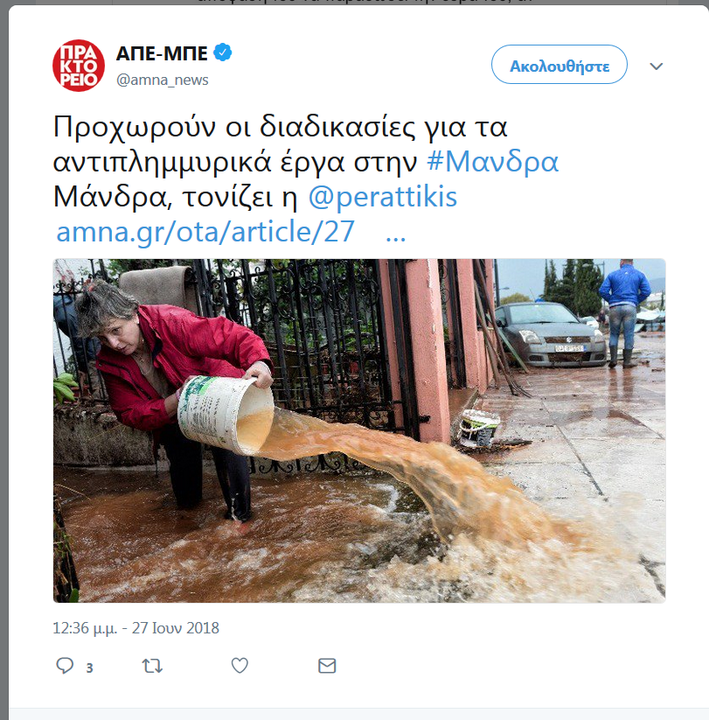This screenshot has height=720, width=709.
Task: Click the grey strip below the tweet
Action: pos(359,714)
